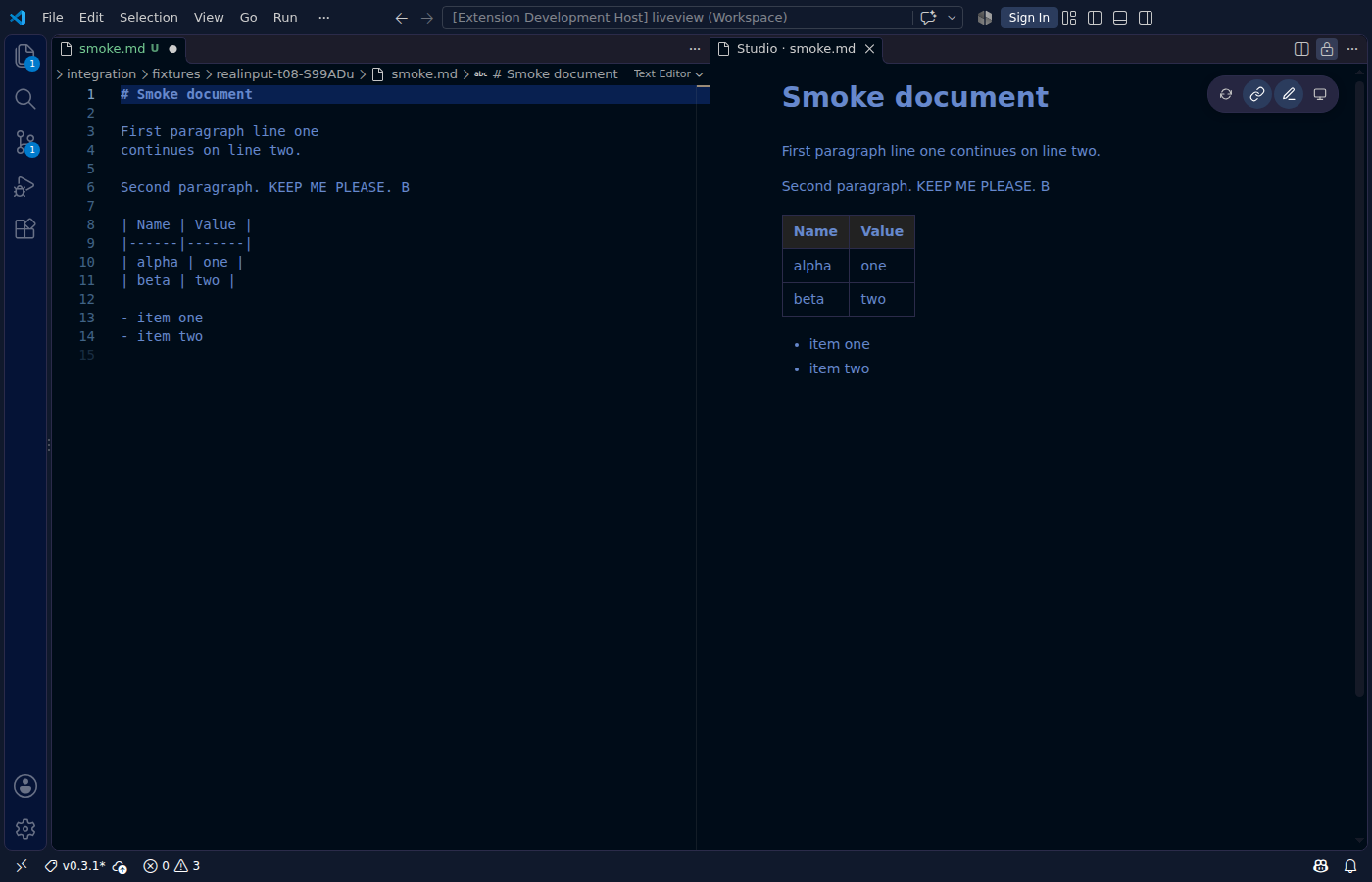Click the workspace search command center field

point(676,18)
